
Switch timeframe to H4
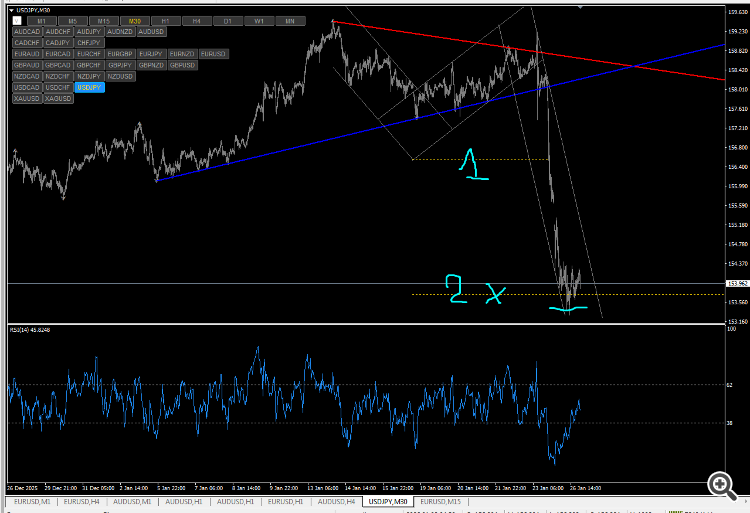197,21
